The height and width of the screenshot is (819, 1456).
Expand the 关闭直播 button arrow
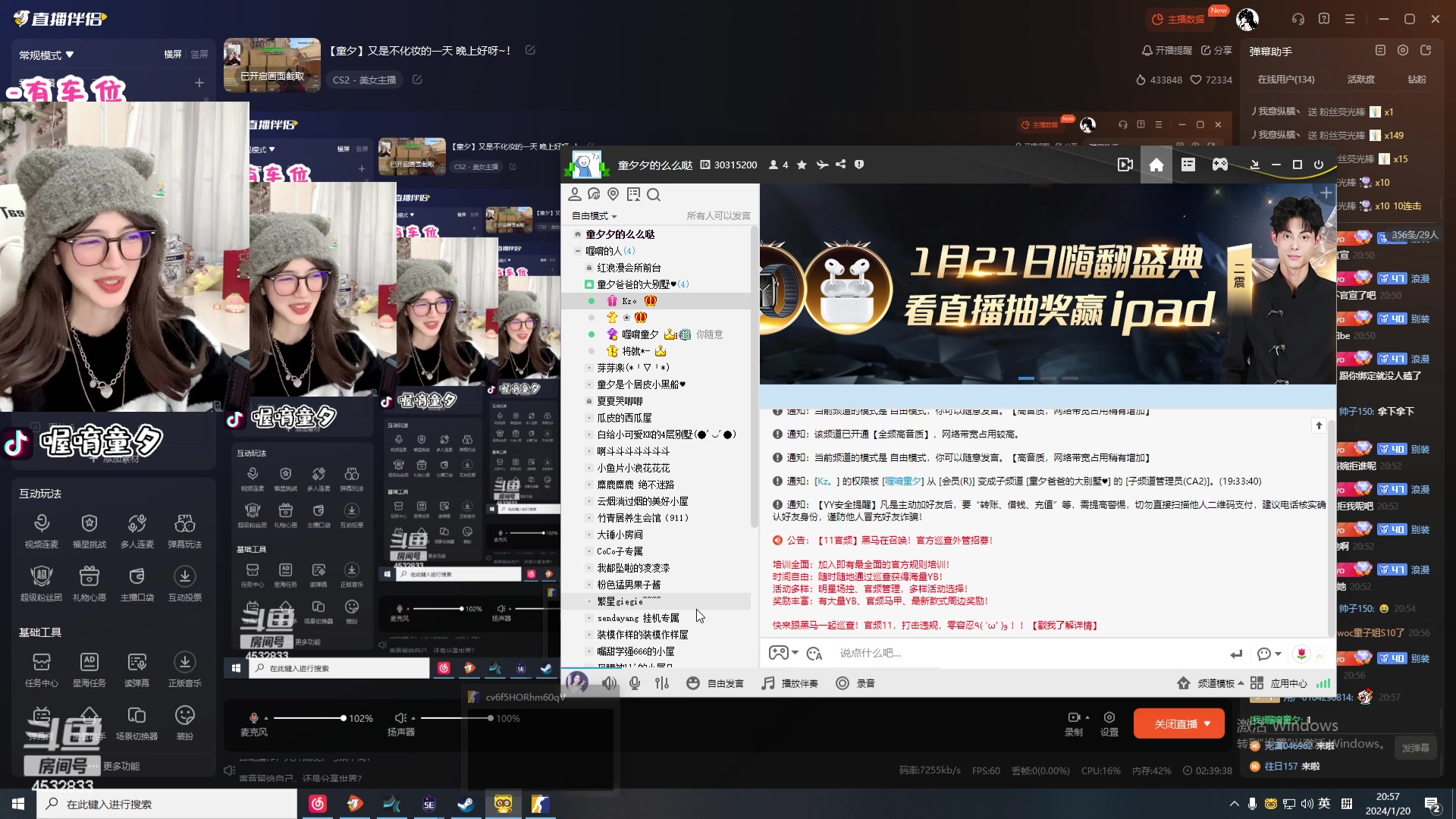(1207, 724)
